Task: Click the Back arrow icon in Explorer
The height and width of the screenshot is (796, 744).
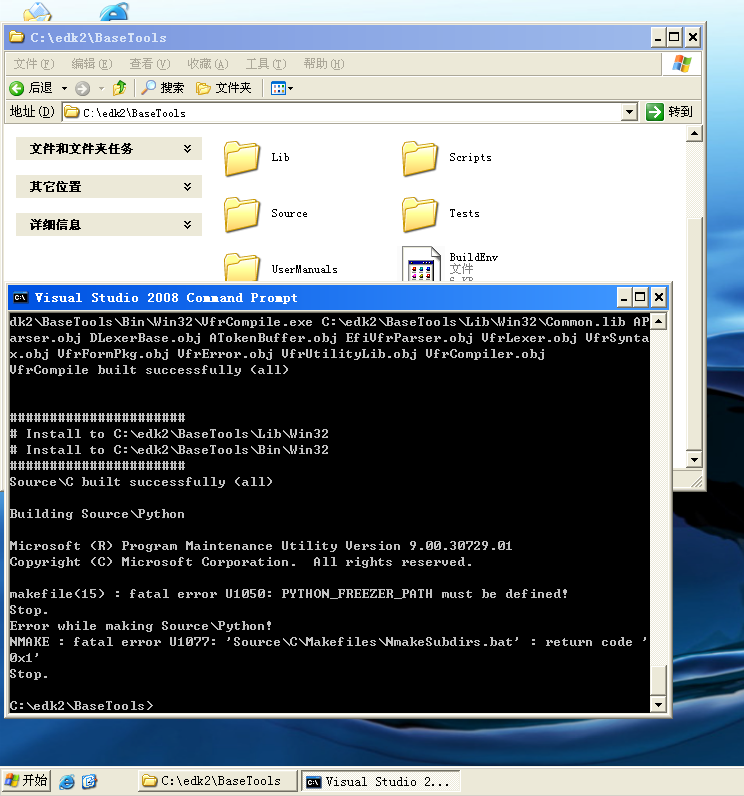Action: coord(17,88)
